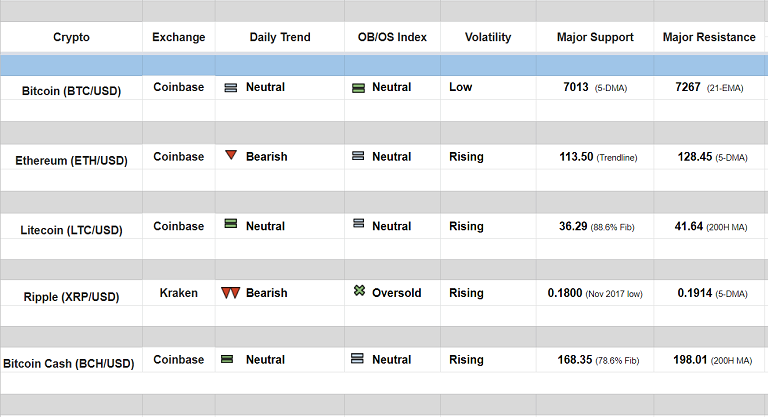Screen dimensions: 768x417
Task: Select the Volatility column header
Action: point(488,38)
